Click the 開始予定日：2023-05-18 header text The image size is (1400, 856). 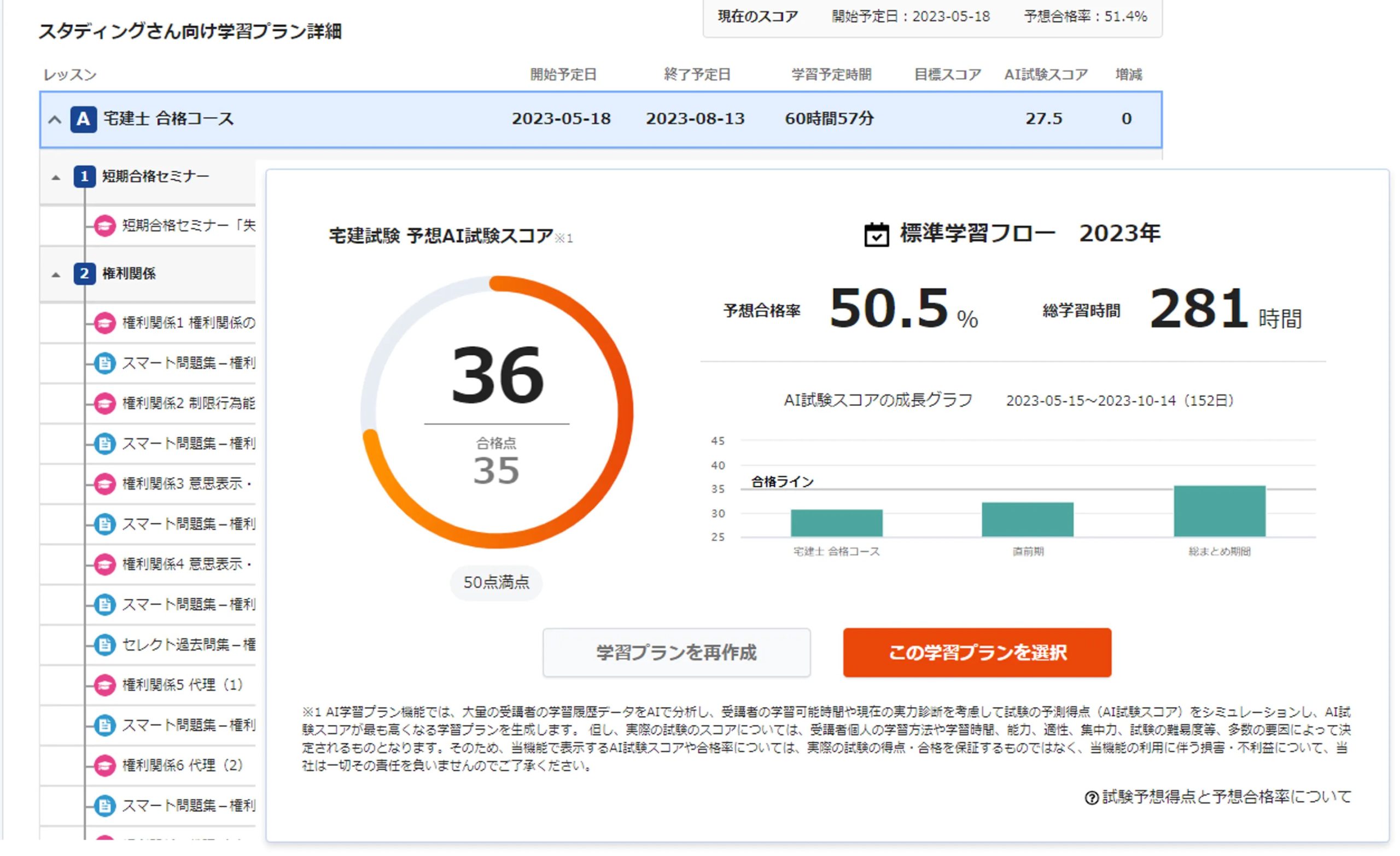[x=911, y=16]
